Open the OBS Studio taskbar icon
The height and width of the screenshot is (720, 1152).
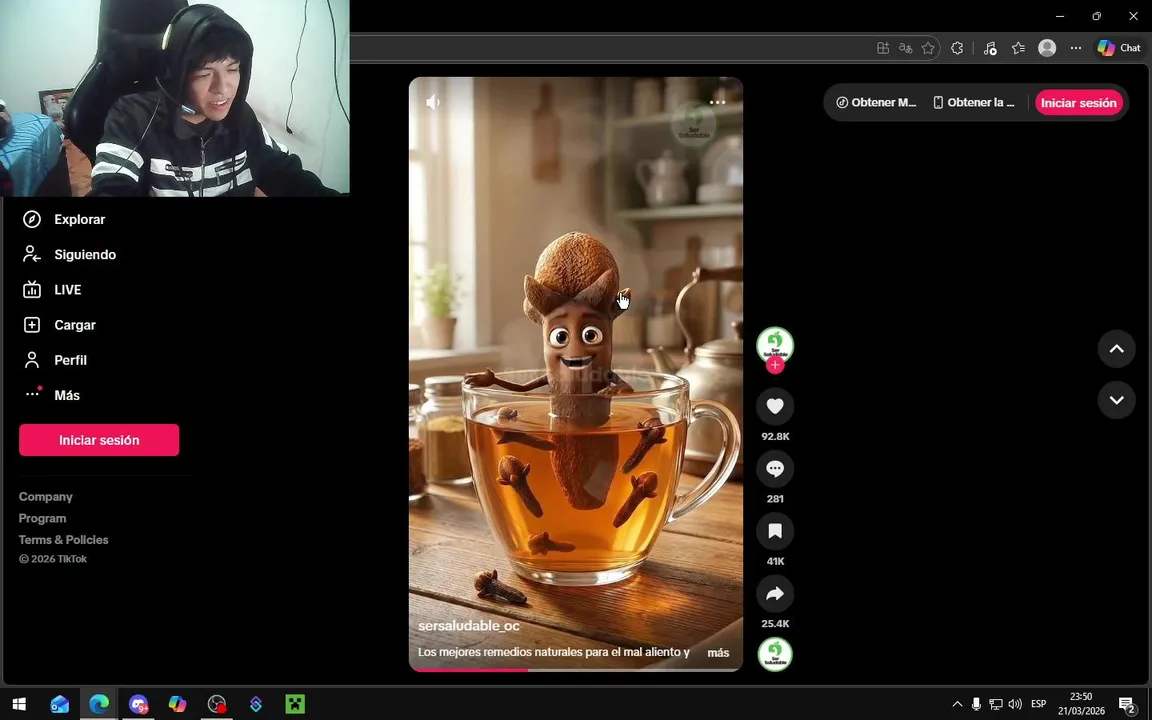(217, 704)
